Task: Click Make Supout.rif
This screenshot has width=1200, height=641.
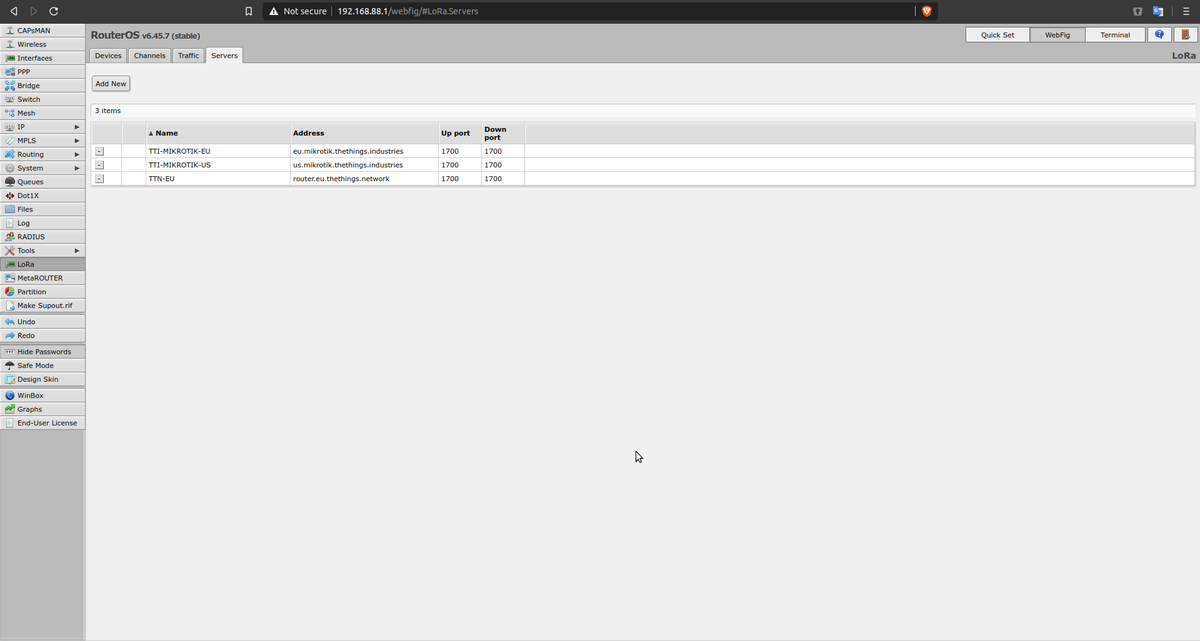Action: click(x=42, y=306)
